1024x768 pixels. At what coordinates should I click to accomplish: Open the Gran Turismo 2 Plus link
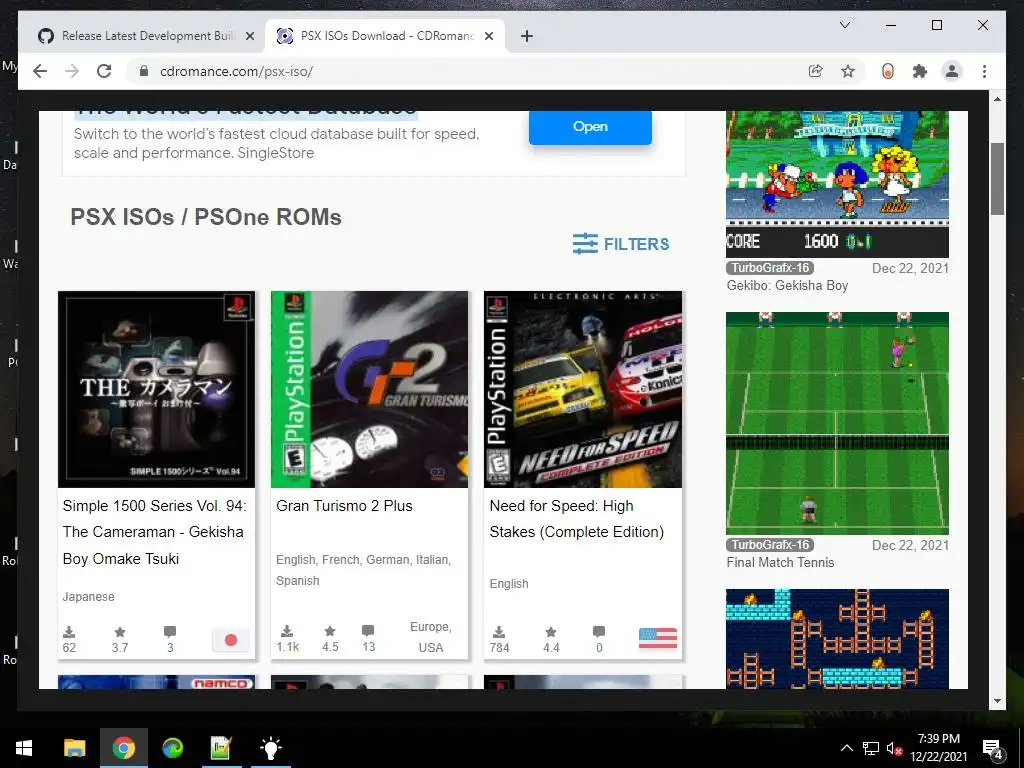point(344,506)
